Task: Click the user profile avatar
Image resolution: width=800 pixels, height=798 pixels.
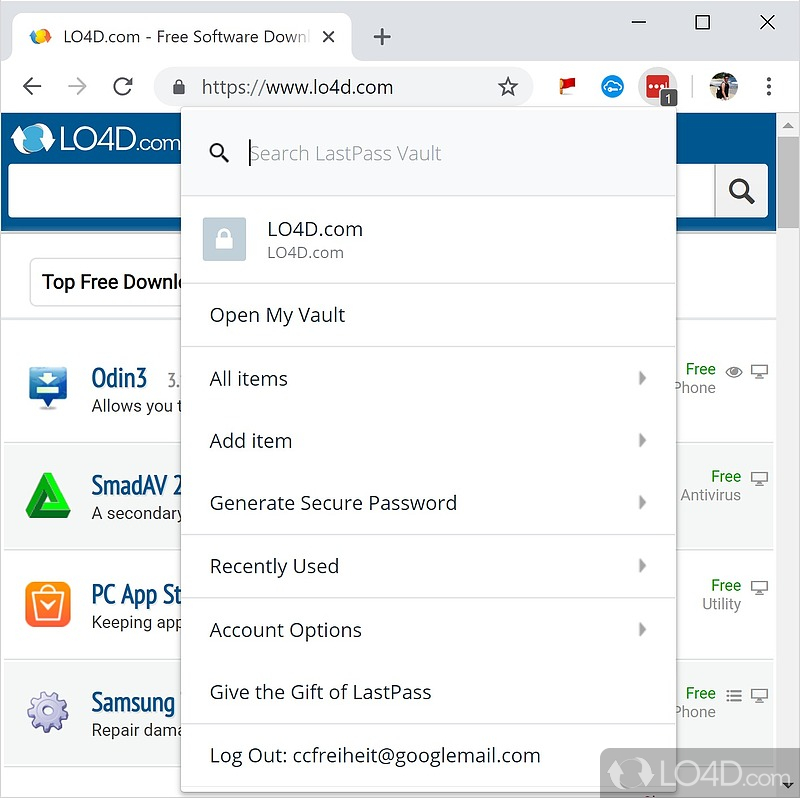Action: pyautogui.click(x=723, y=87)
